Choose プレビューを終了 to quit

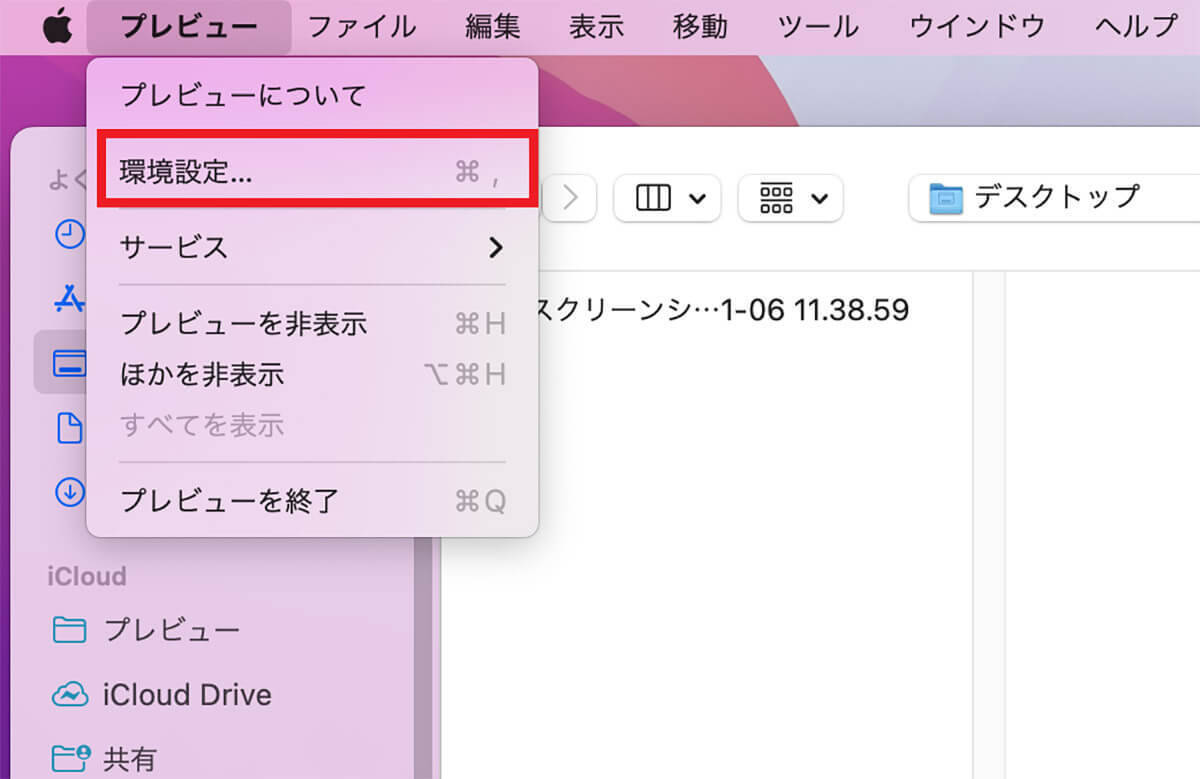tap(312, 500)
